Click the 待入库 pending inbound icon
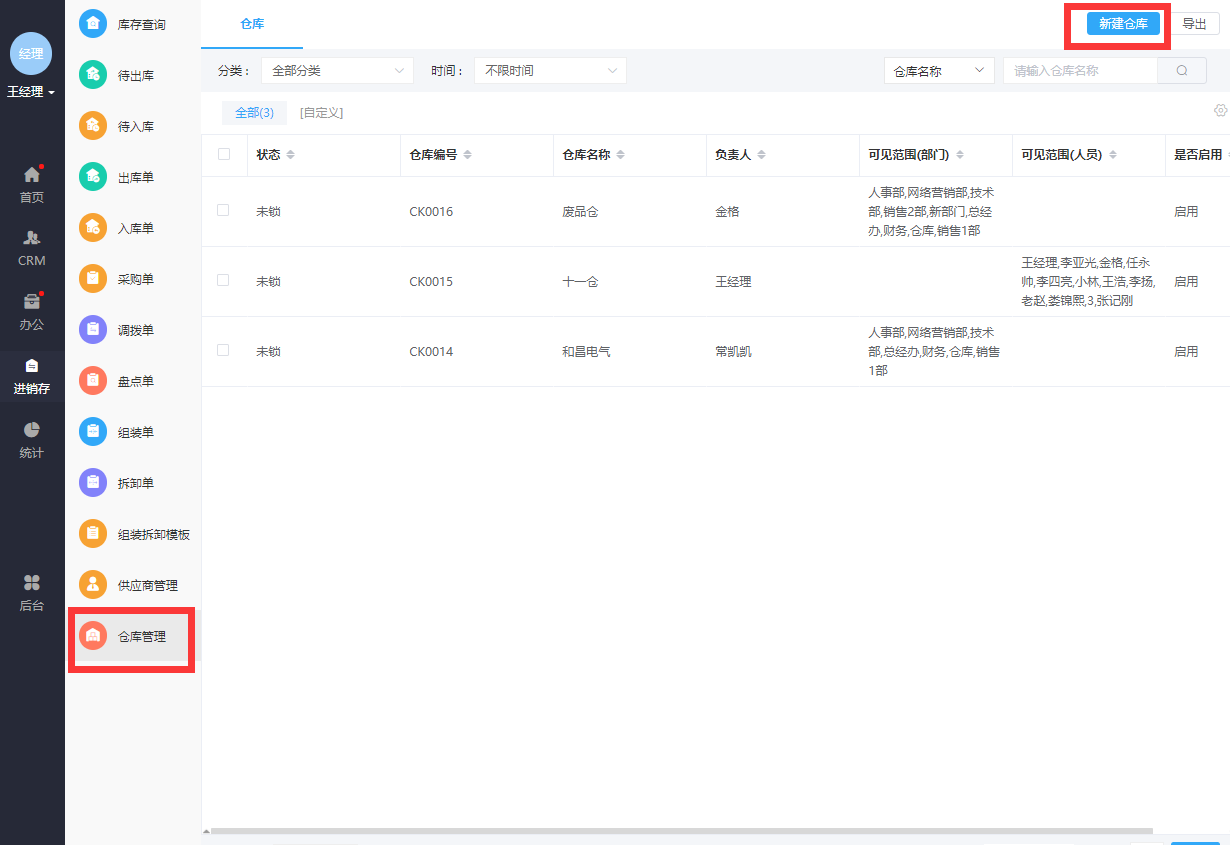 pos(93,126)
